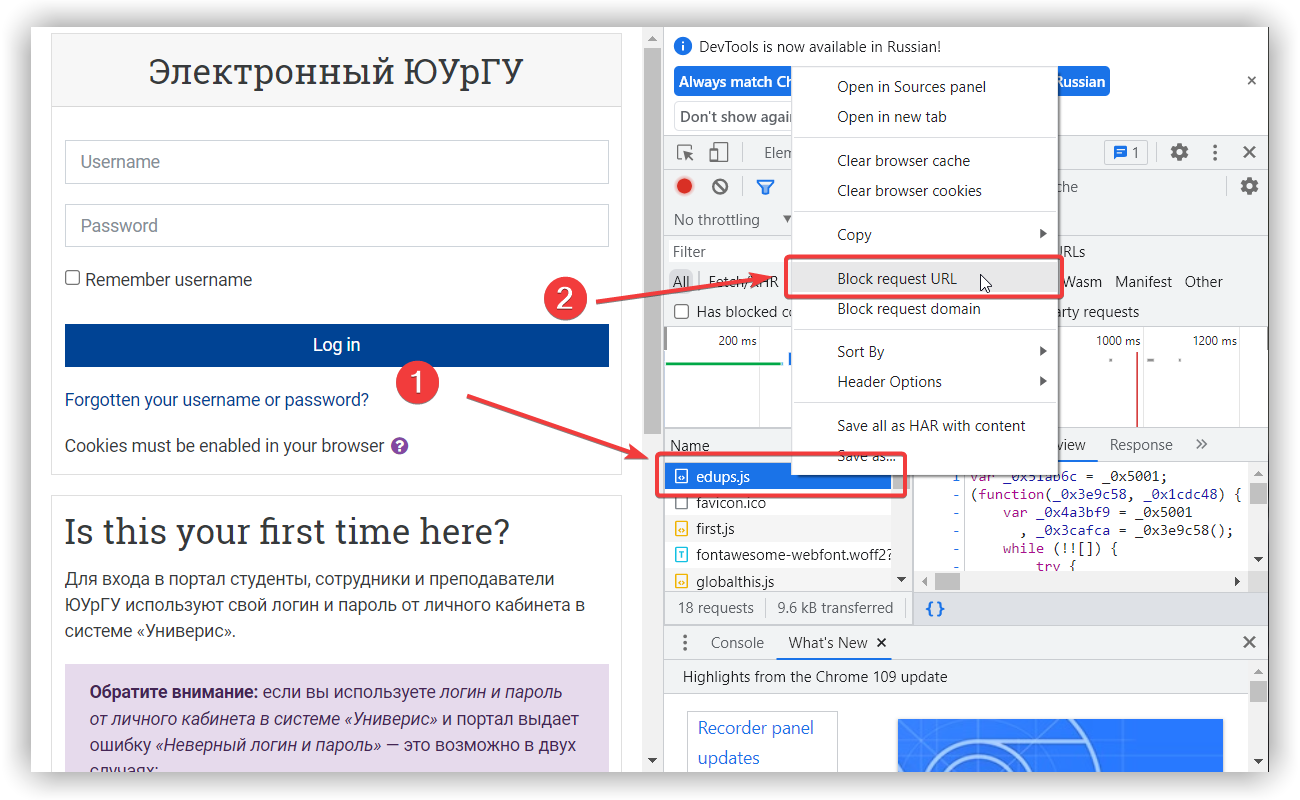The image size is (1300, 800).
Task: Pretty print the response with braces icon
Action: (935, 608)
